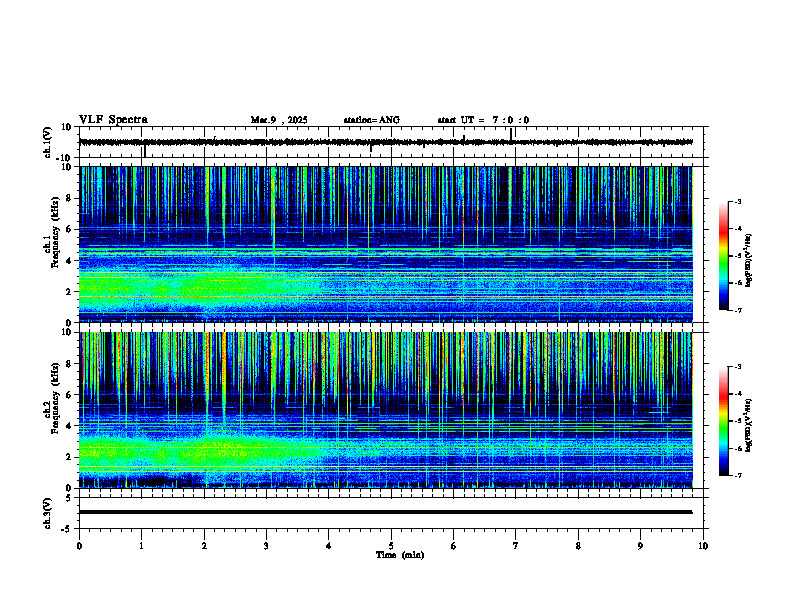The height and width of the screenshot is (612, 792).
Task: Click the "9" tick on the time axis
Action: (x=640, y=546)
